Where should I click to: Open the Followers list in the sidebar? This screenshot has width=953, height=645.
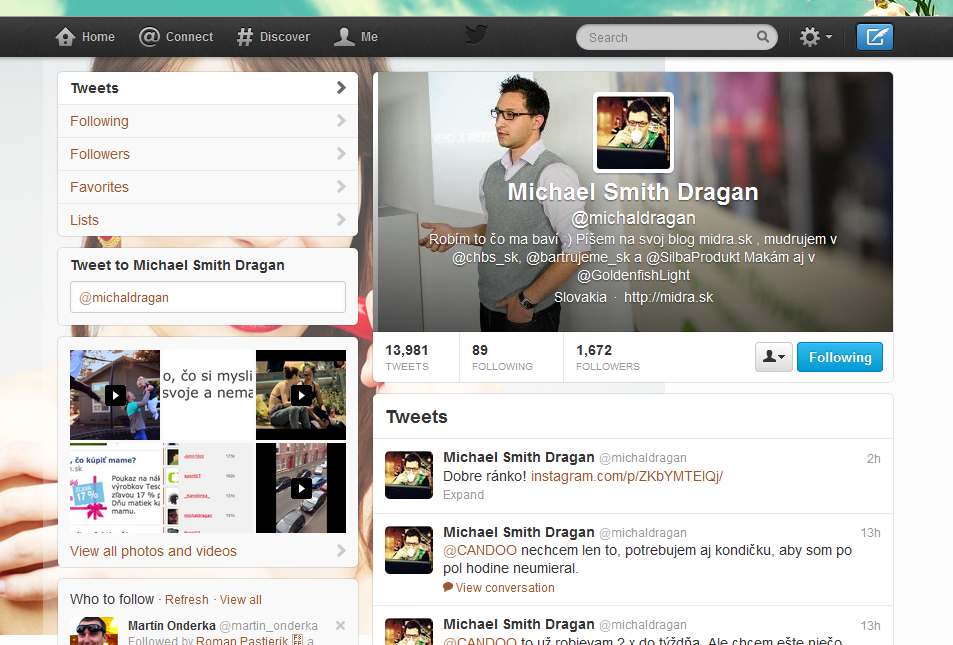point(208,154)
